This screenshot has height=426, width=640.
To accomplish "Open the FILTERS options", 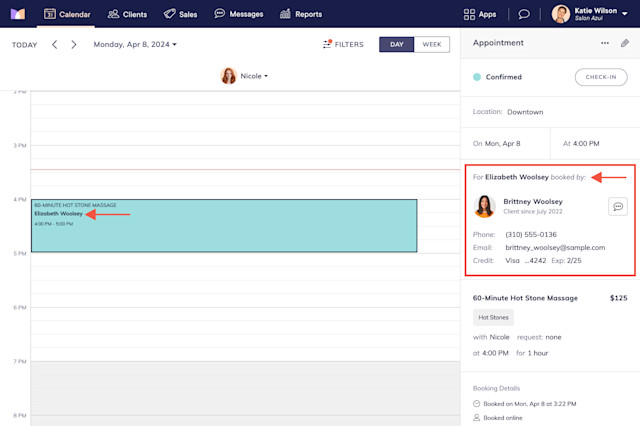I will pyautogui.click(x=343, y=44).
